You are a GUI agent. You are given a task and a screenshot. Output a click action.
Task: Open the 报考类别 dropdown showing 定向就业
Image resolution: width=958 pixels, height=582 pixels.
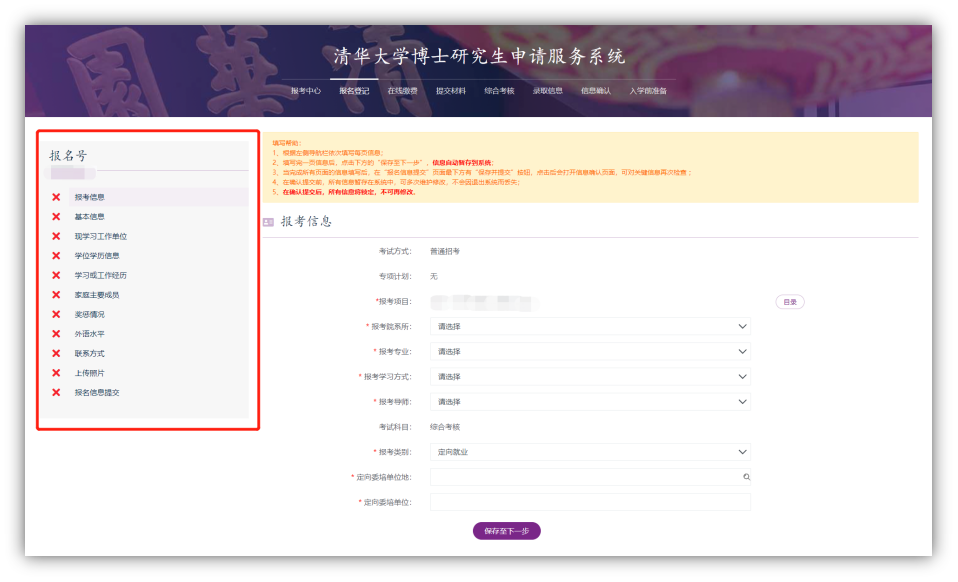pyautogui.click(x=590, y=452)
